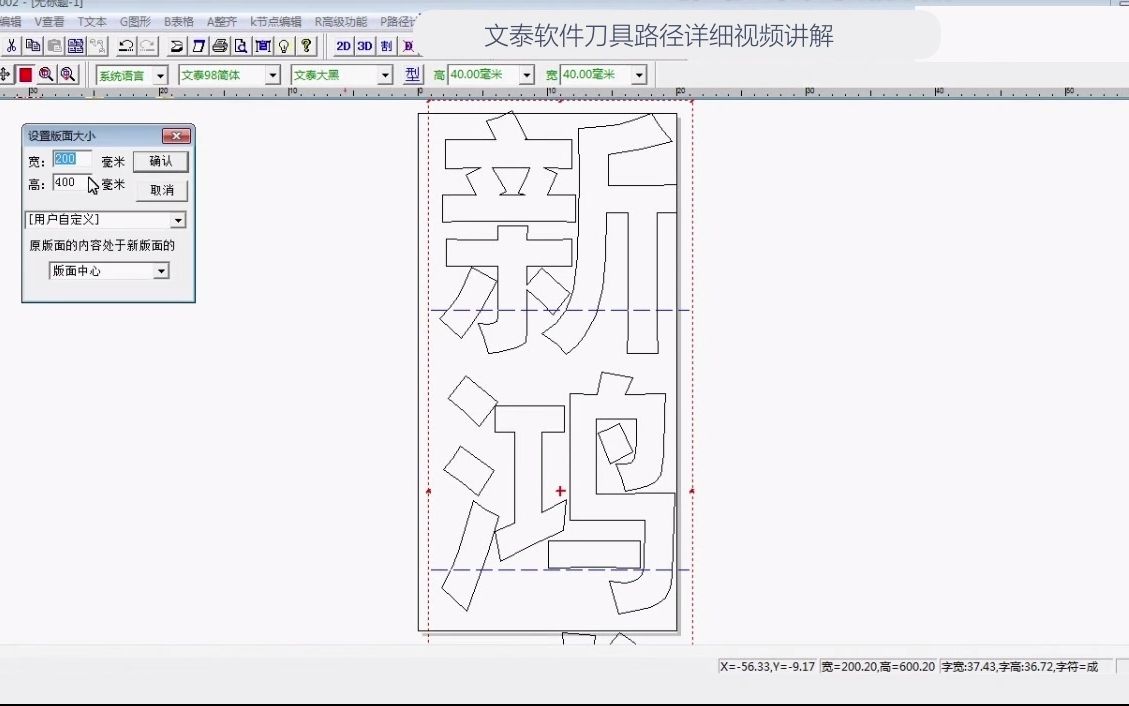This screenshot has height=706, width=1129.
Task: Open the T文本 menu
Action: tap(91, 20)
